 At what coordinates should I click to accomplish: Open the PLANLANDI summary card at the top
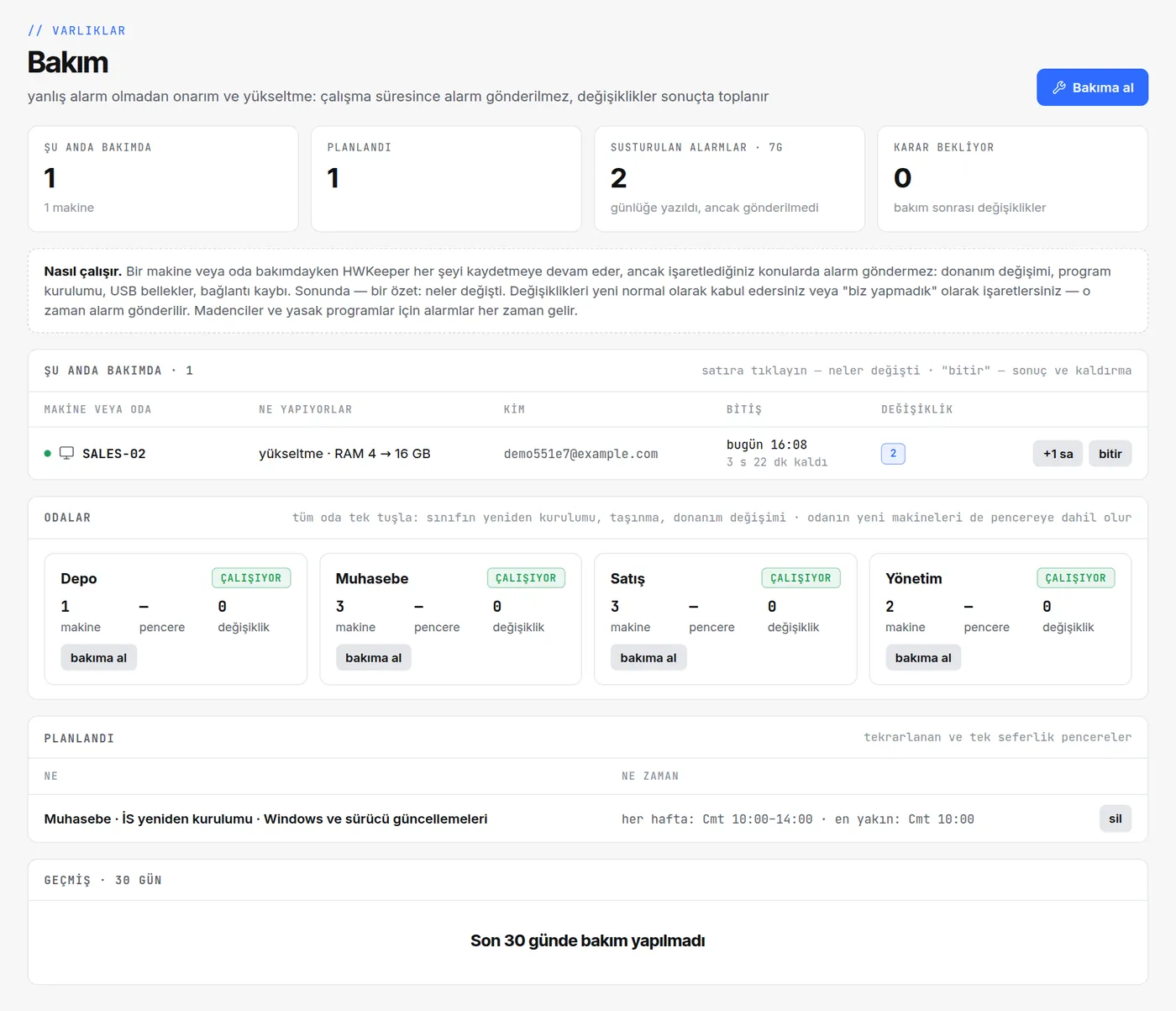(x=446, y=179)
